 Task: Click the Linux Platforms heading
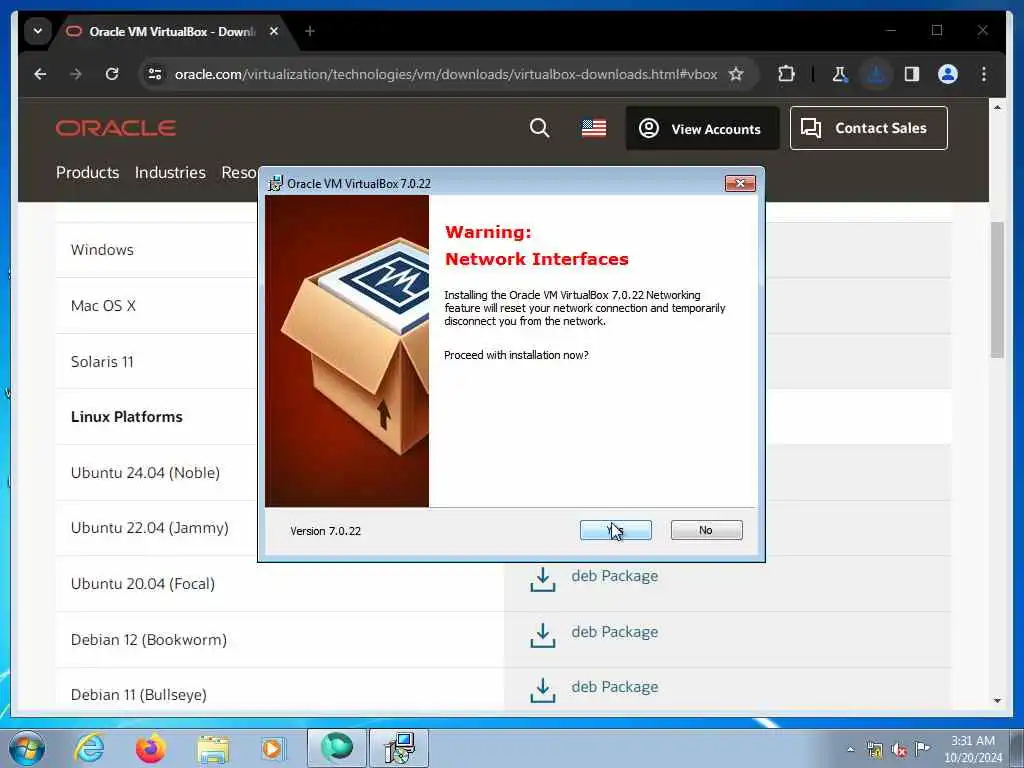127,417
